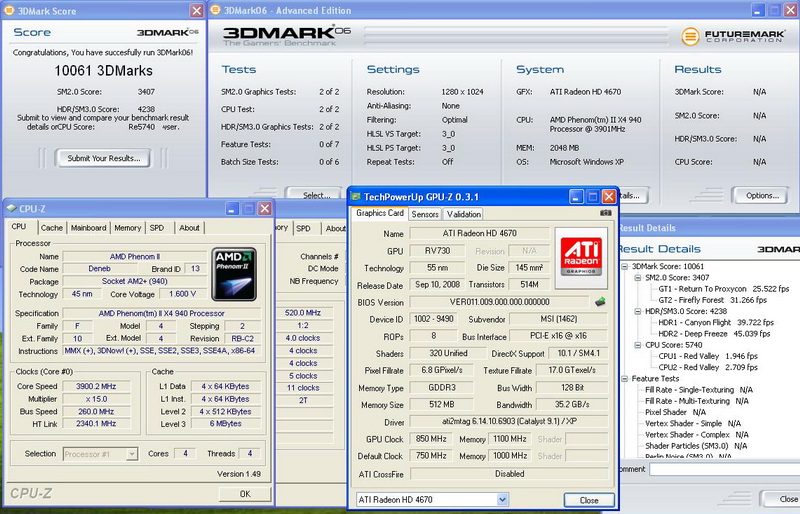
Task: Collapse the 3DMark Score: 10061 tree node
Action: [624, 266]
